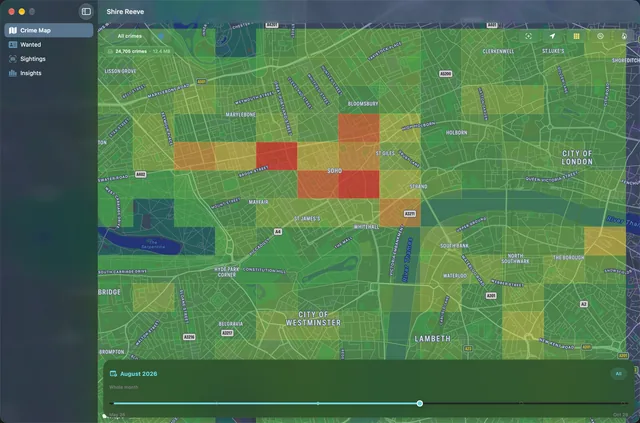Click the CITY OF WESTMINSTER map label
The height and width of the screenshot is (423, 640).
tap(313, 318)
